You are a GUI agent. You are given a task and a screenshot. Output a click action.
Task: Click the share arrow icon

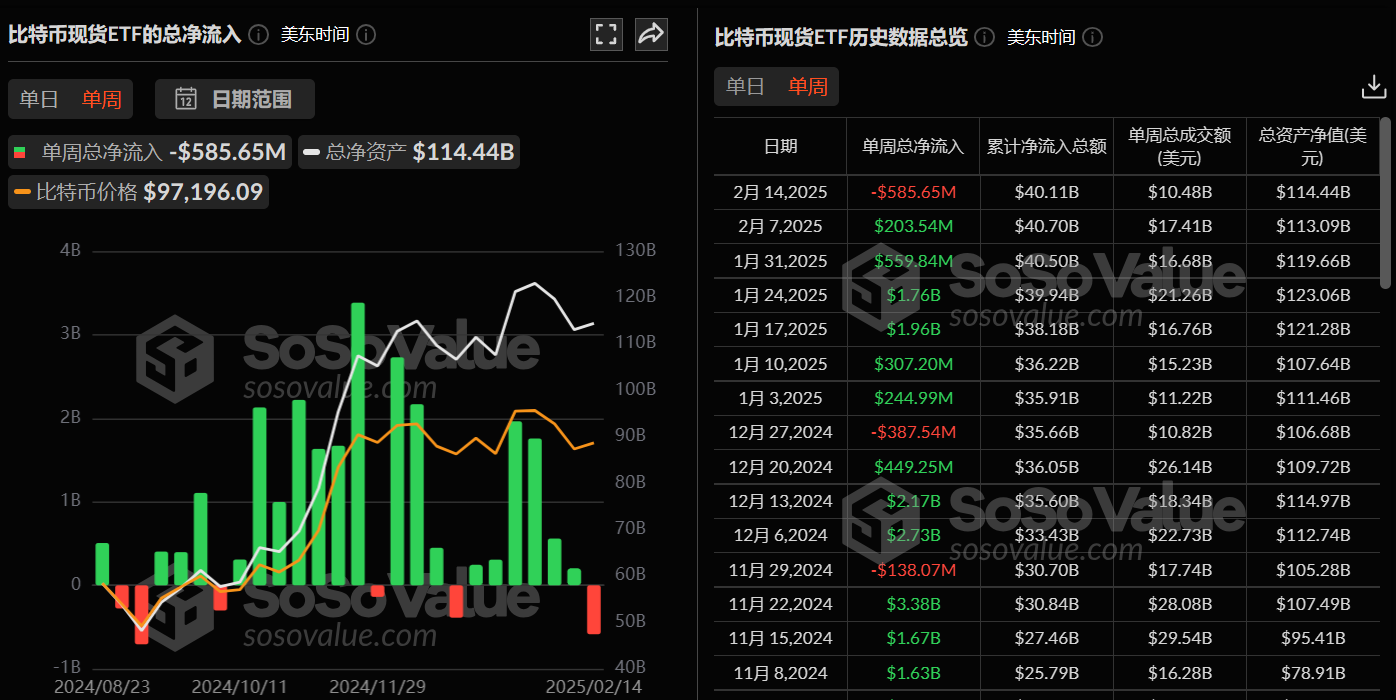click(651, 34)
